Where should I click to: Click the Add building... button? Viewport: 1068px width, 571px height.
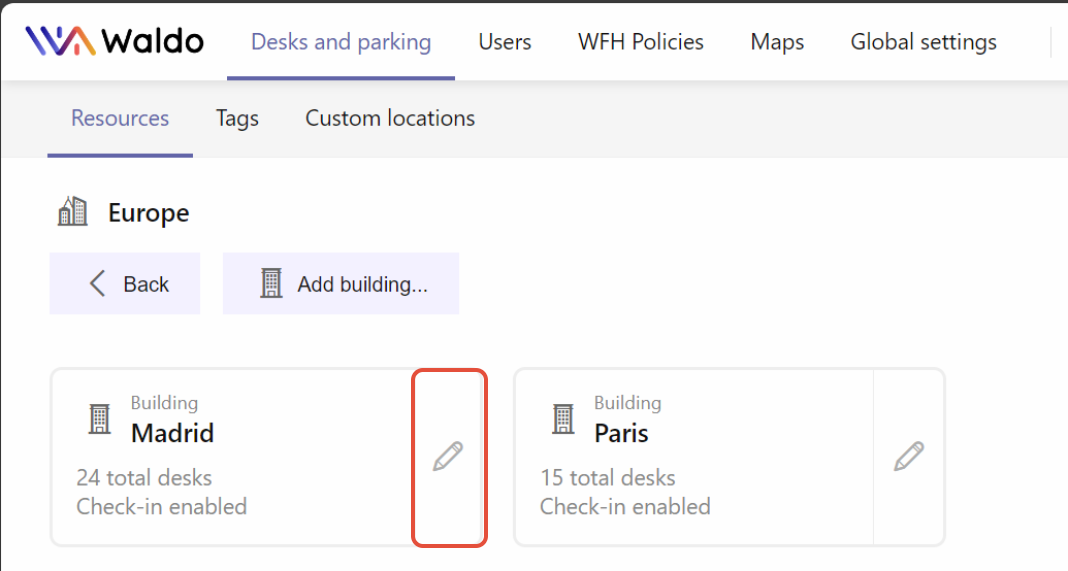pos(341,283)
